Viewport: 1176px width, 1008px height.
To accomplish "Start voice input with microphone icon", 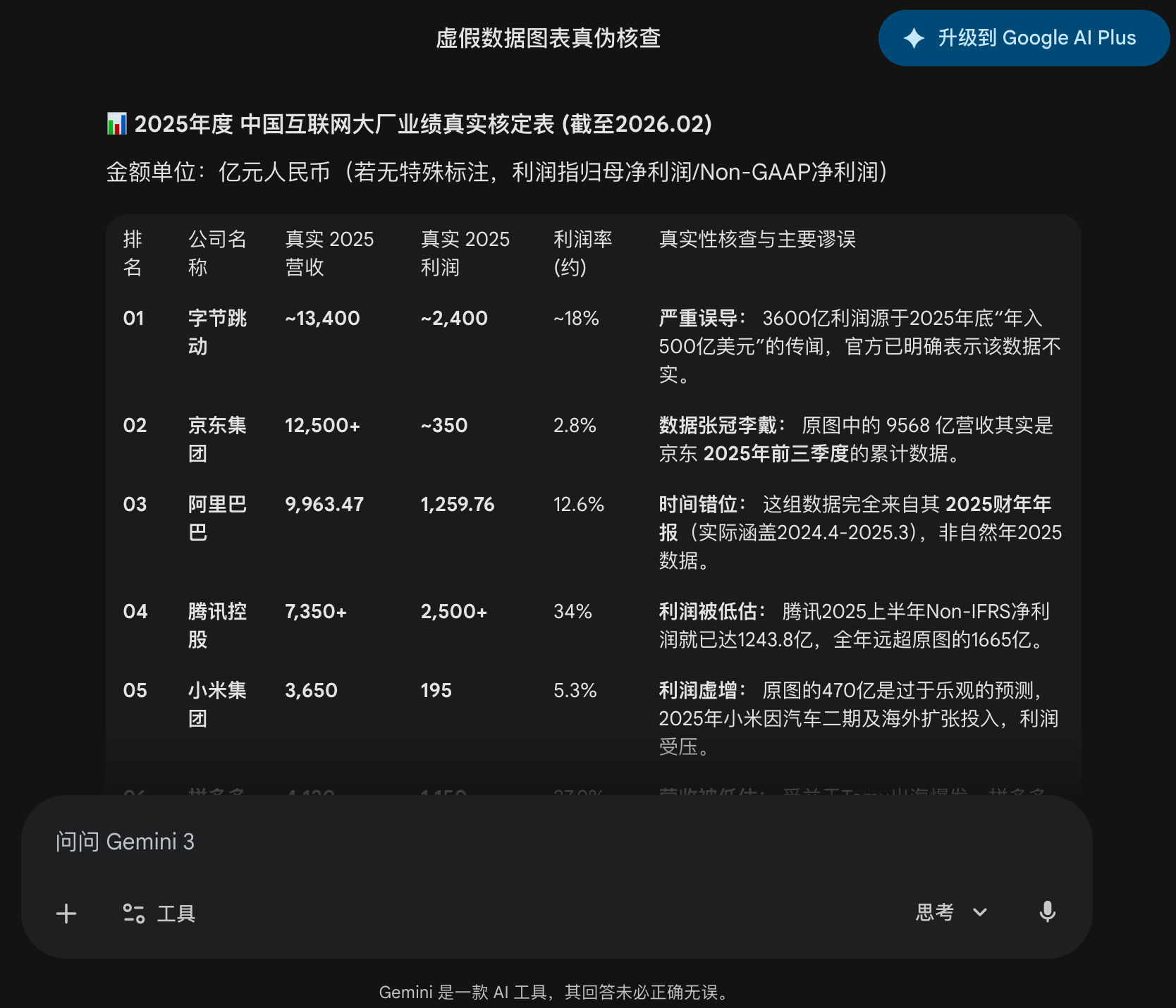I will (x=1048, y=912).
